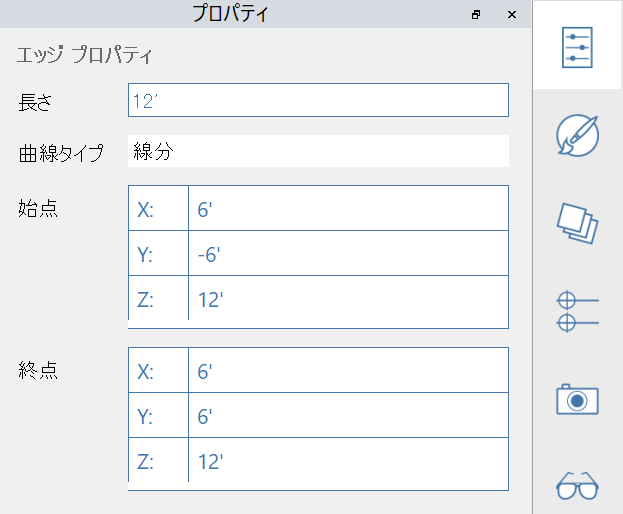Click the エッジ プロパティ heading

tap(85, 54)
